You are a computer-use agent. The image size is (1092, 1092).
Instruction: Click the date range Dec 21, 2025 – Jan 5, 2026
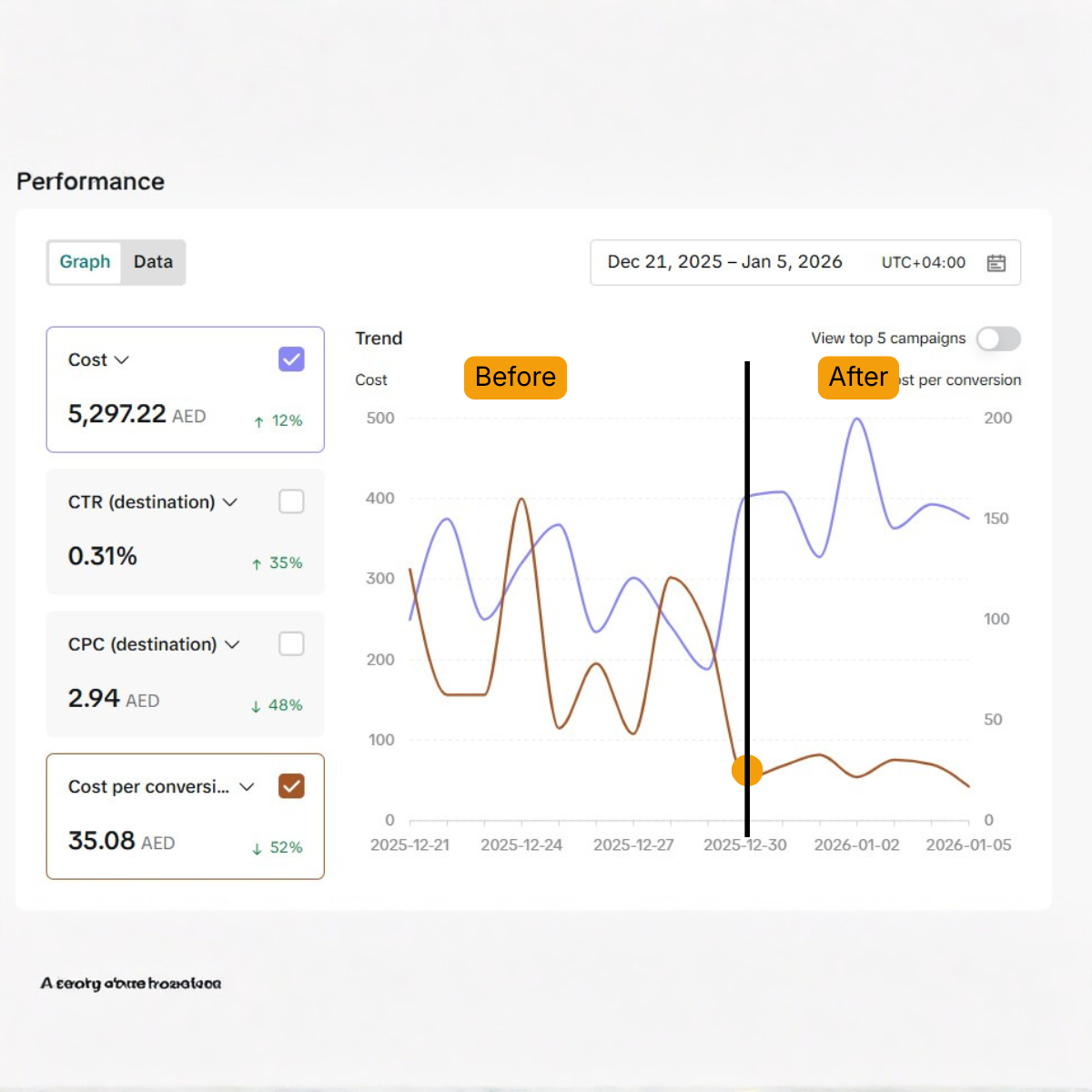(x=724, y=262)
